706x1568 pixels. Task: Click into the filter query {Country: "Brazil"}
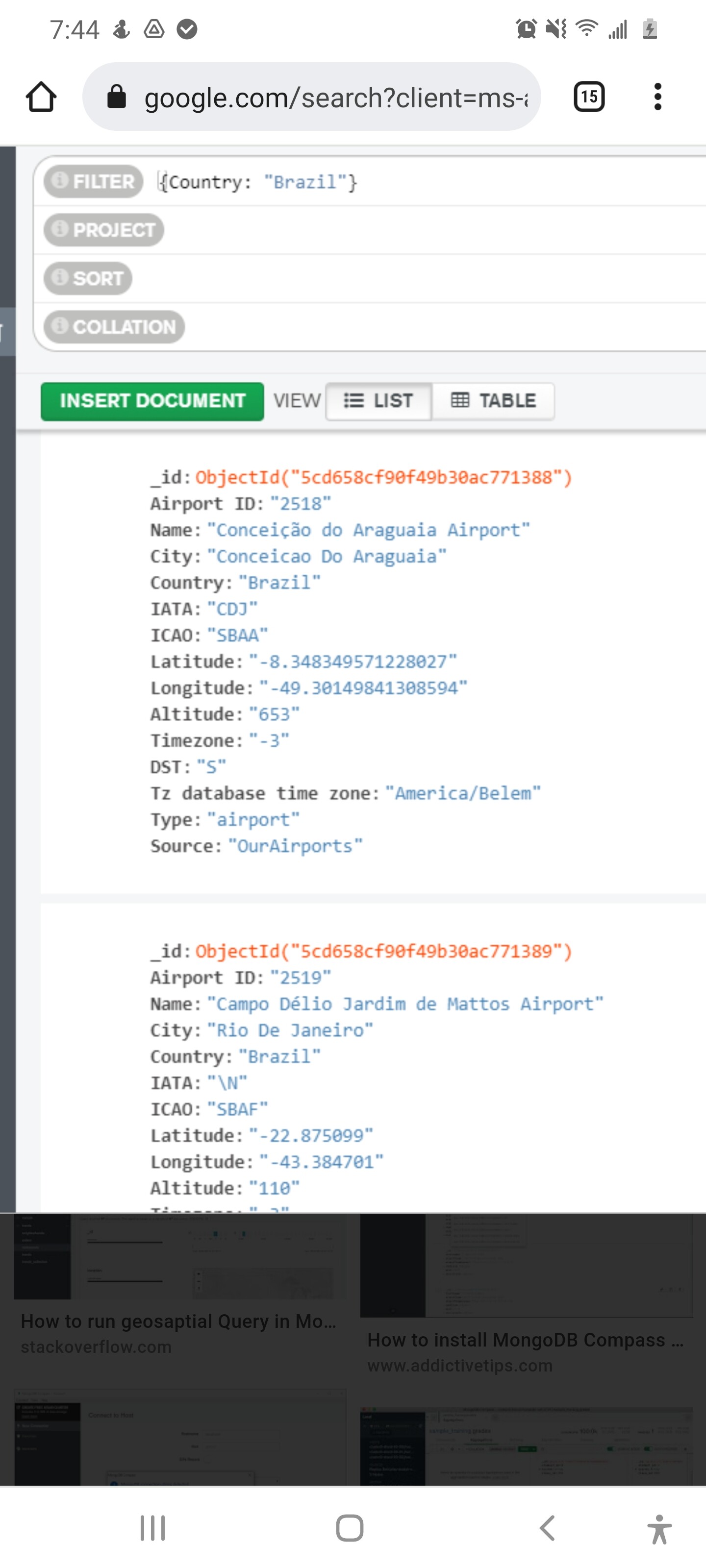(x=258, y=182)
